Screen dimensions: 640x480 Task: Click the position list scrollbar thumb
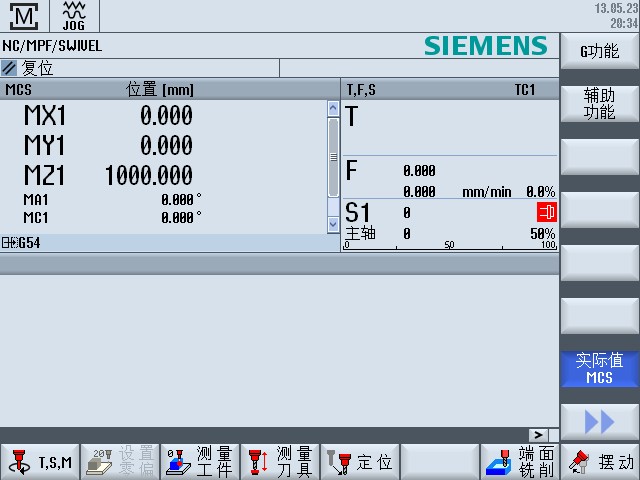tap(333, 157)
